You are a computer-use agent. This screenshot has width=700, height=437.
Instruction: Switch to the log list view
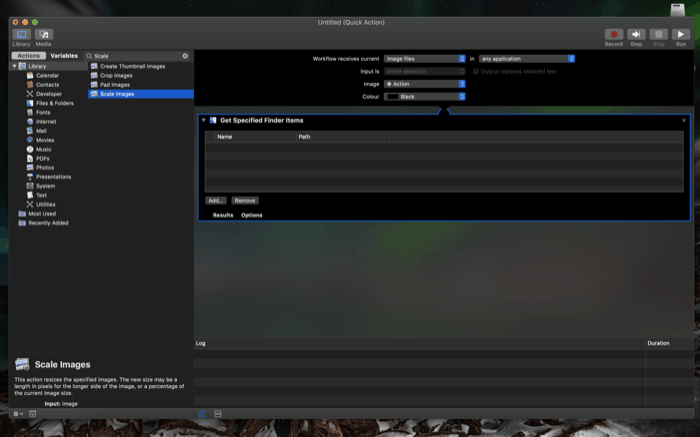coord(202,414)
